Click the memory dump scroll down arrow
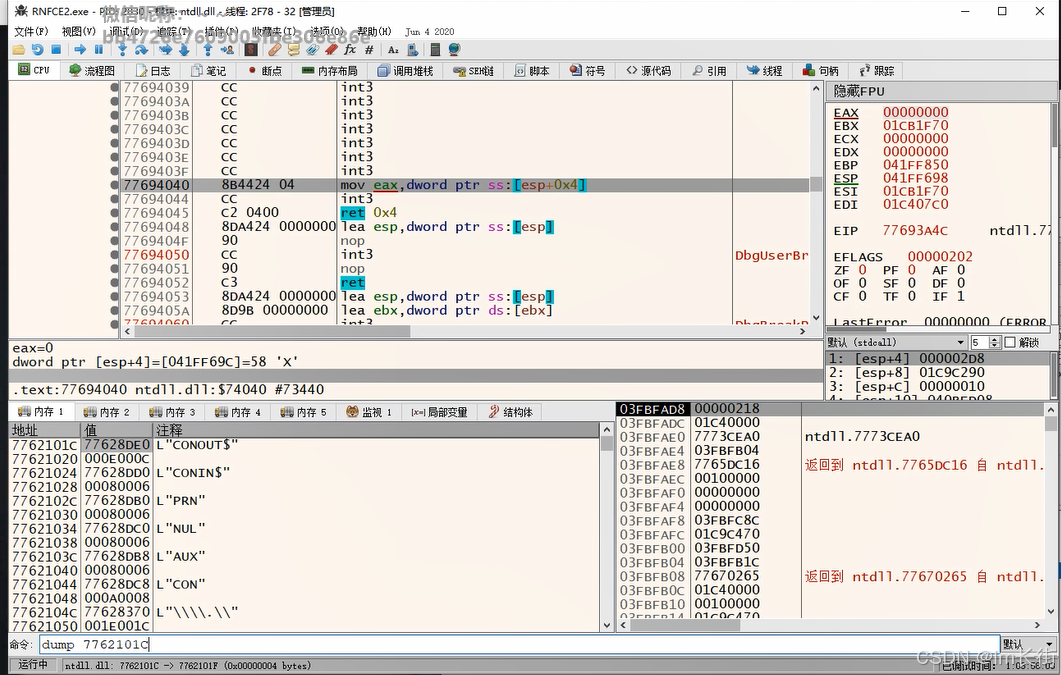1061x675 pixels. click(x=606, y=626)
